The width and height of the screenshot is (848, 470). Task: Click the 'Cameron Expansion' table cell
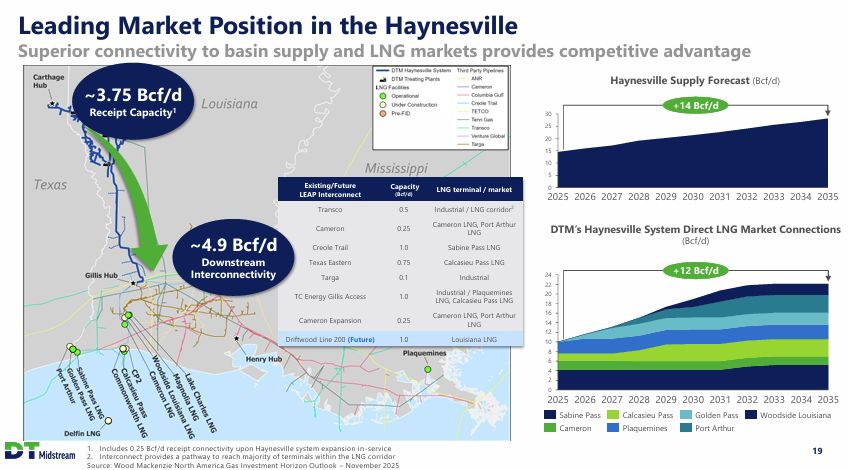[330, 320]
